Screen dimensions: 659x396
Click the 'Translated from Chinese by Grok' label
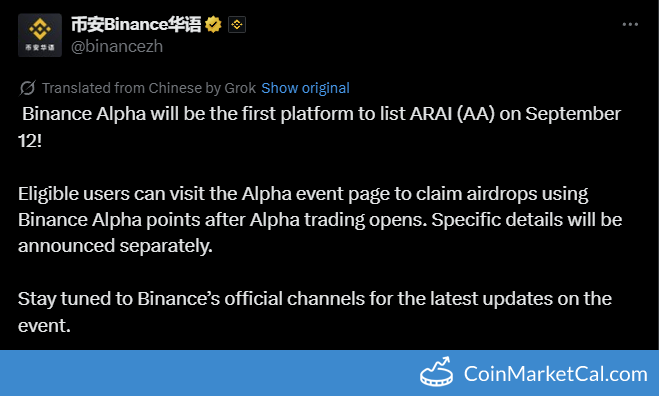(149, 88)
